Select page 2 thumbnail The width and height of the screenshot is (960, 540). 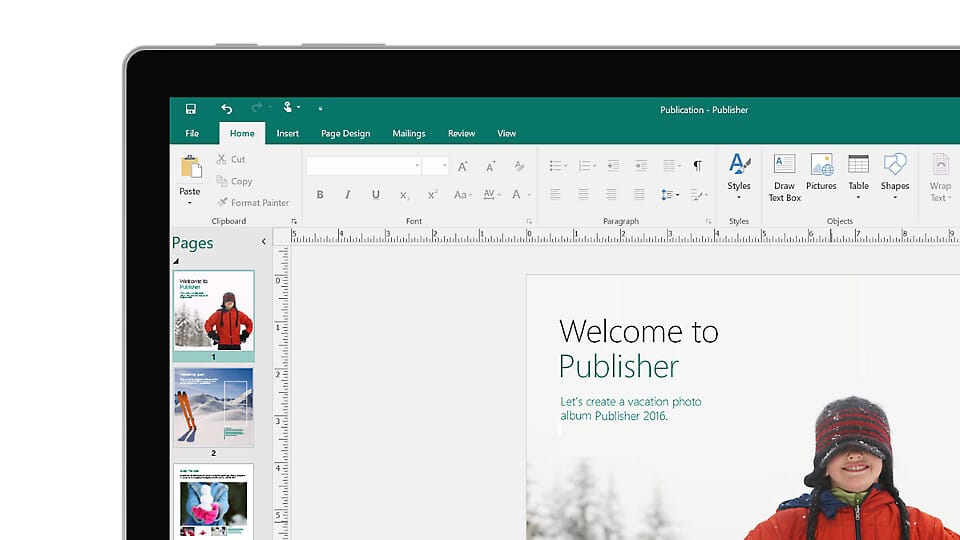pos(214,408)
